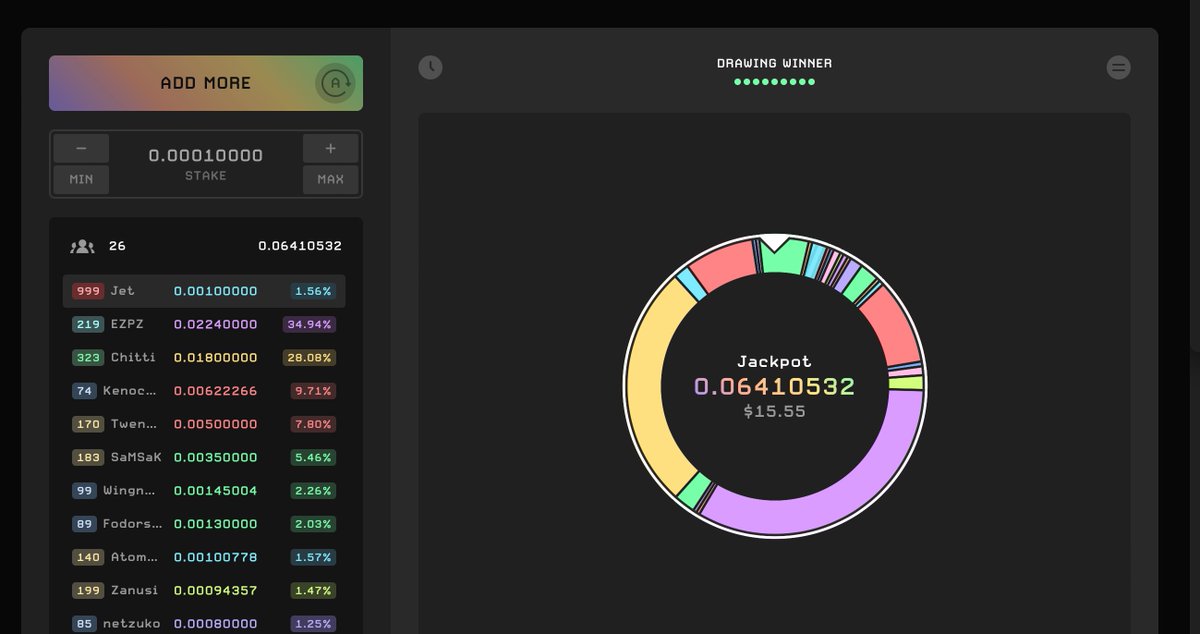Select player netzuko

(x=204, y=623)
